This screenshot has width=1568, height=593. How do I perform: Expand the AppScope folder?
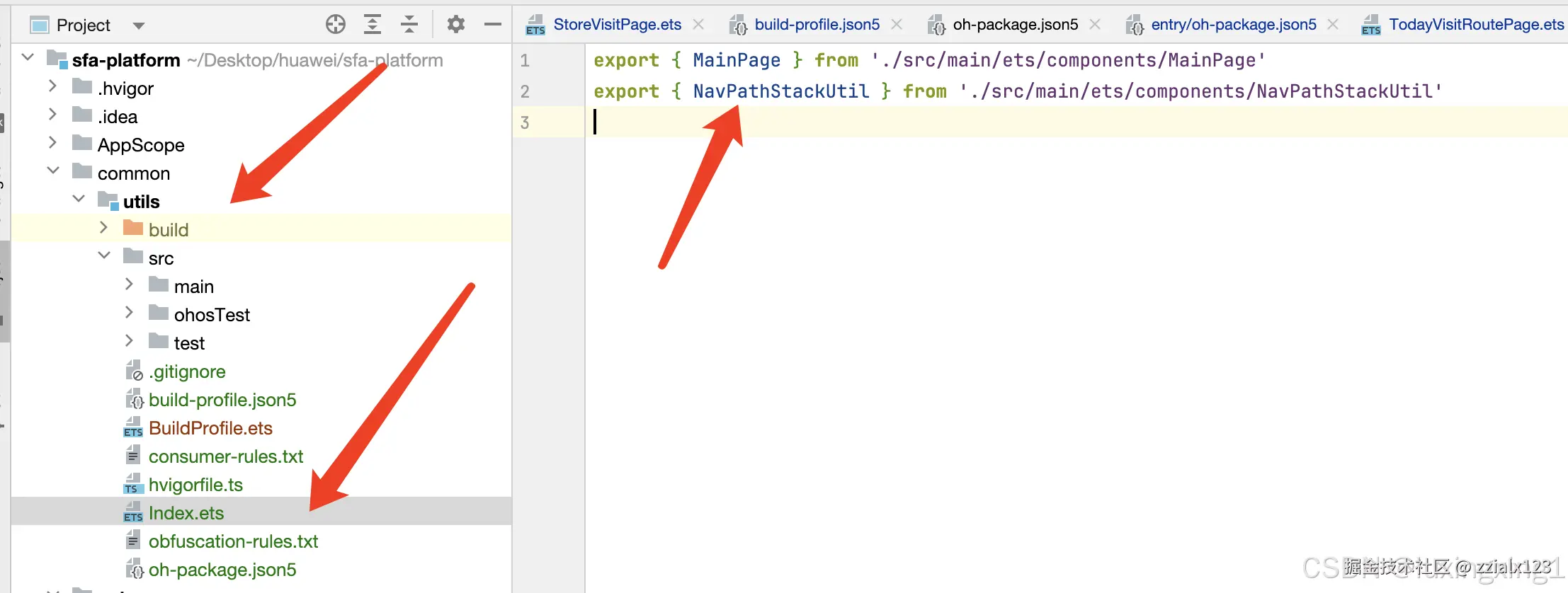coord(52,142)
